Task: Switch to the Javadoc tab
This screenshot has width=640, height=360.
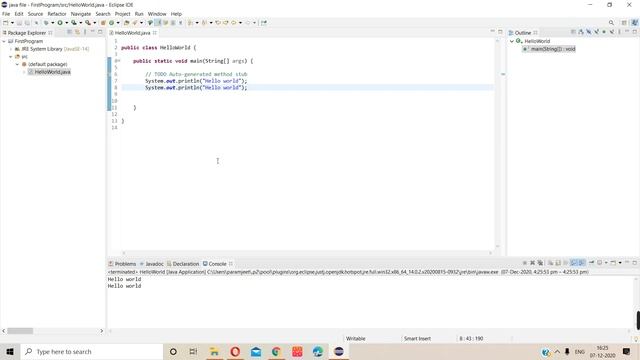Action: [152, 264]
